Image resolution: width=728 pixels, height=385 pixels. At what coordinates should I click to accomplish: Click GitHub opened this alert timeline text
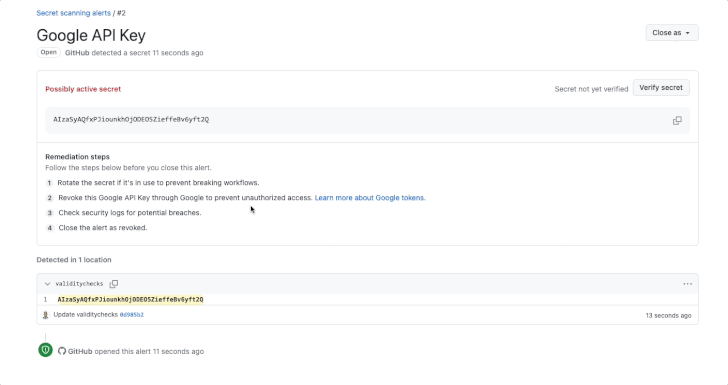(x=136, y=352)
